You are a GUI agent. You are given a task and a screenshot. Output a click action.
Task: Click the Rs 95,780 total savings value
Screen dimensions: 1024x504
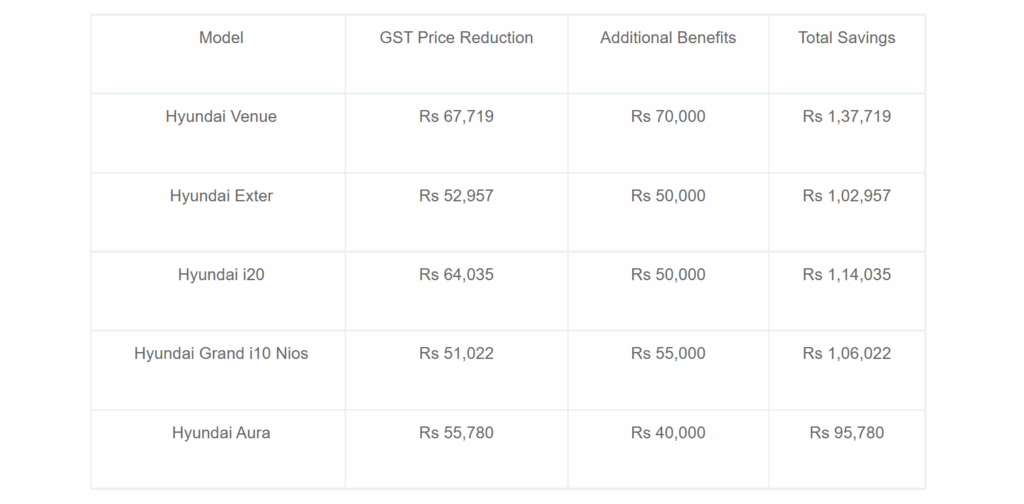coord(846,433)
